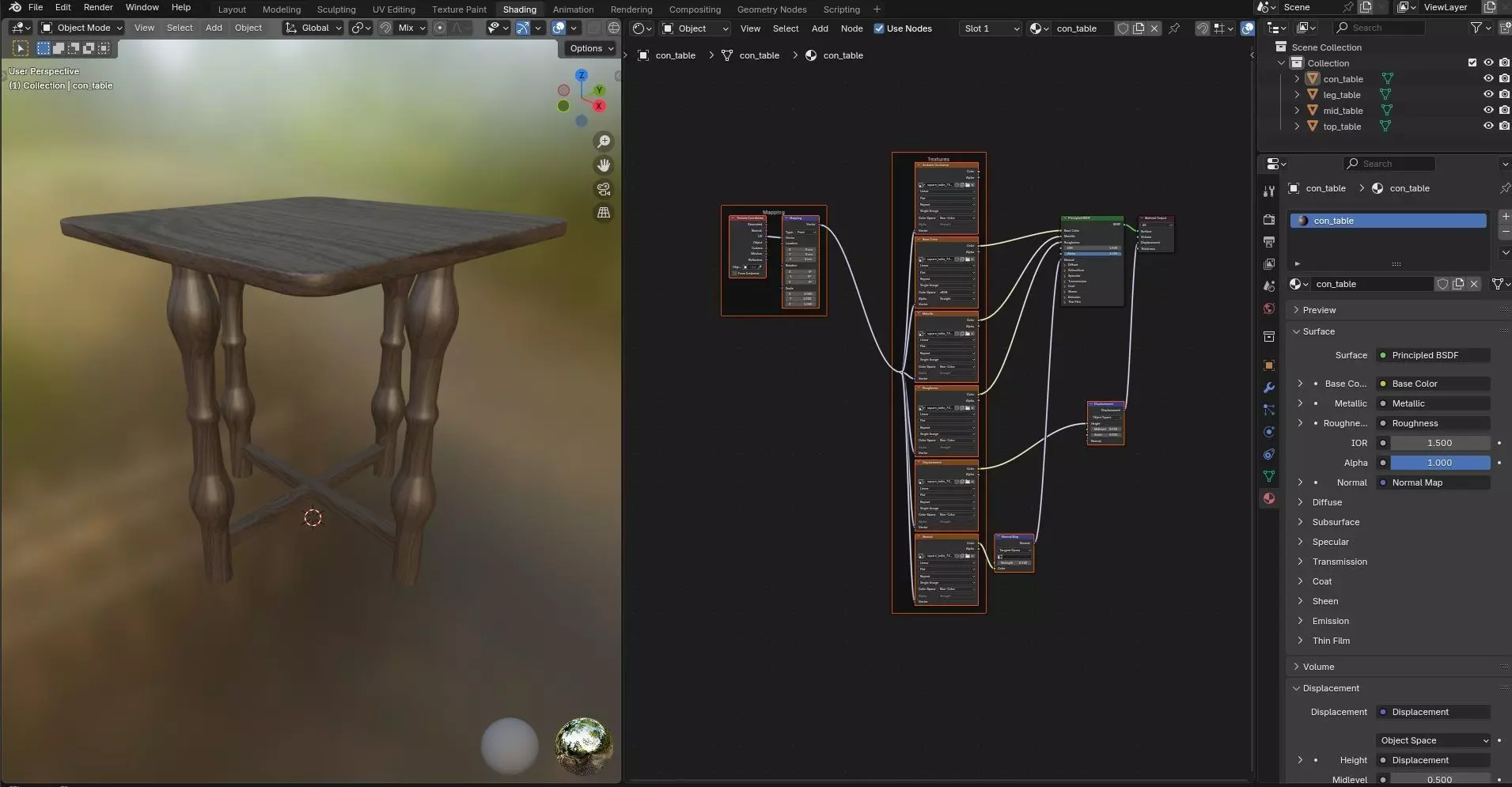Click the viewport zoom magnifier icon
This screenshot has width=1512, height=787.
pos(604,142)
